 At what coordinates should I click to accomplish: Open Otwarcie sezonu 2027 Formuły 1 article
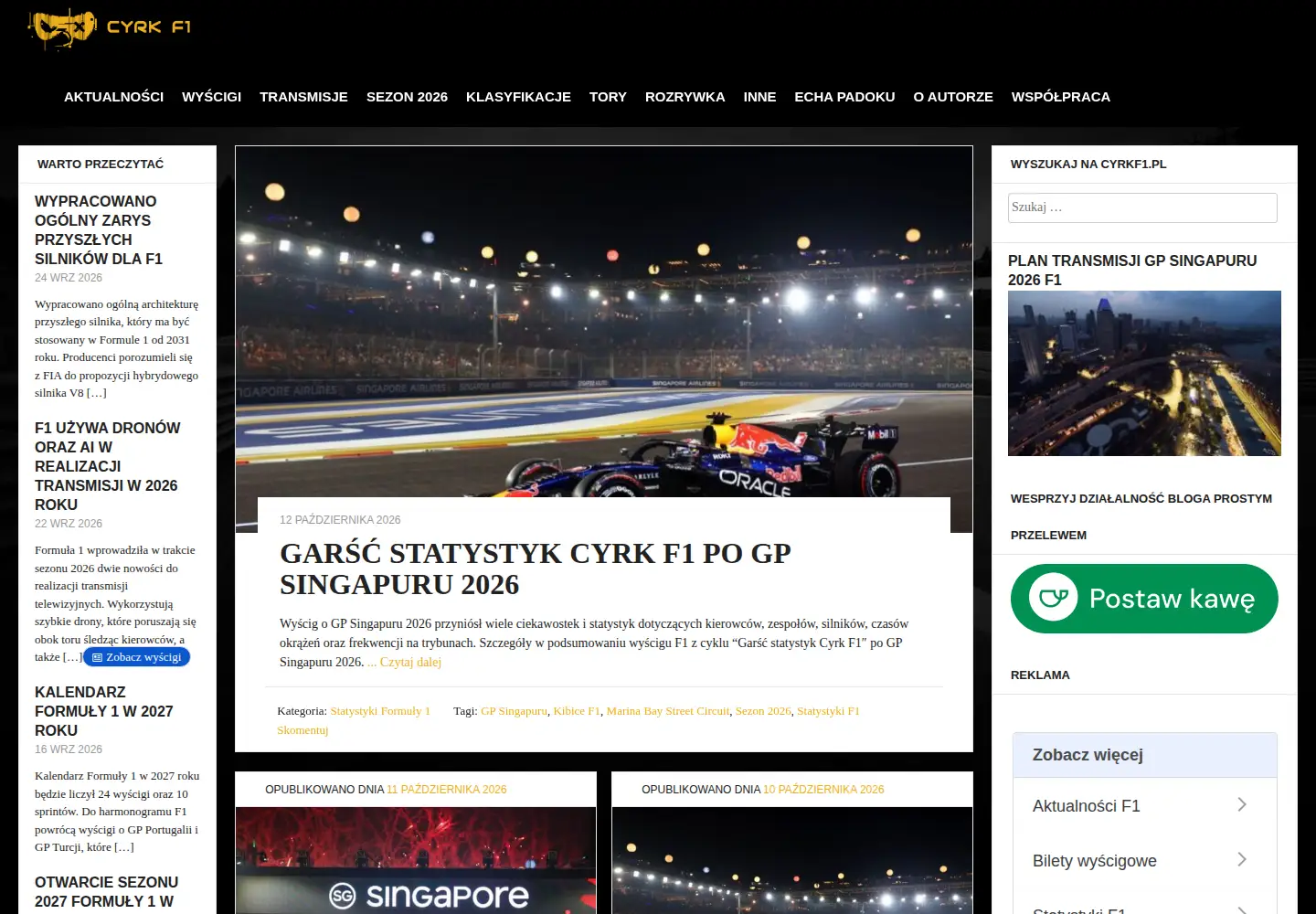[x=106, y=892]
